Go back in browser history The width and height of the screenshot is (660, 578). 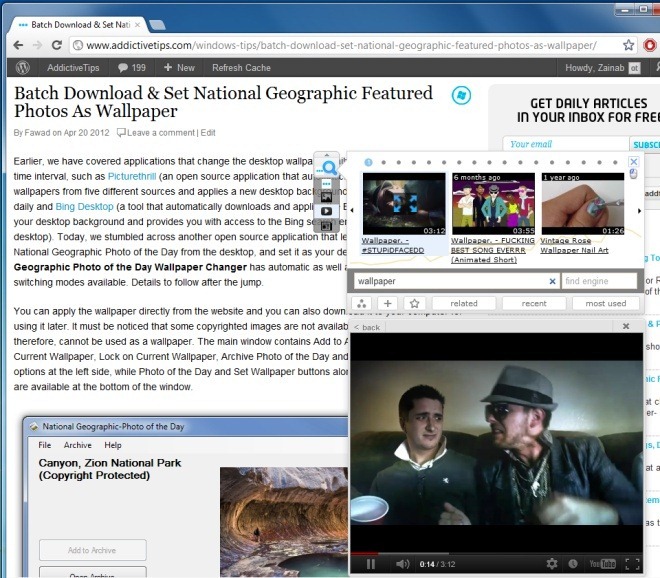18,45
